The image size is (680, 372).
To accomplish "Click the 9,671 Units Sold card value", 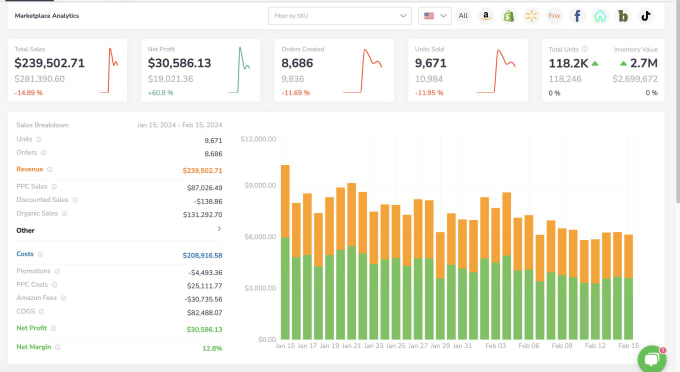I will pyautogui.click(x=431, y=63).
